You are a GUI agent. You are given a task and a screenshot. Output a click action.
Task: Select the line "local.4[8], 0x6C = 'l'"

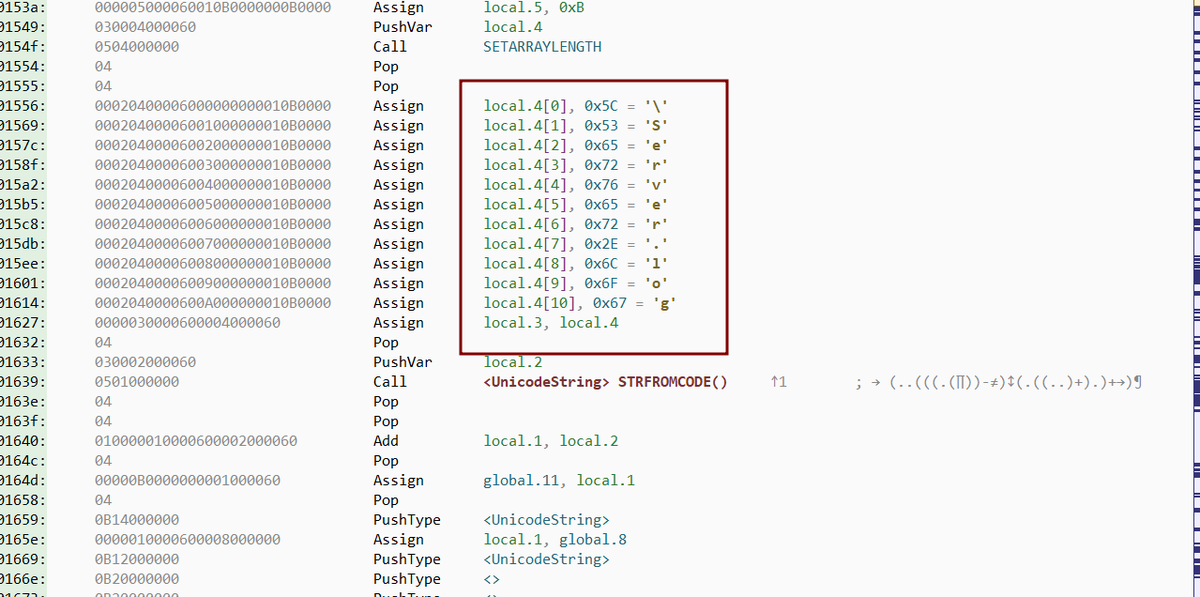pos(576,263)
